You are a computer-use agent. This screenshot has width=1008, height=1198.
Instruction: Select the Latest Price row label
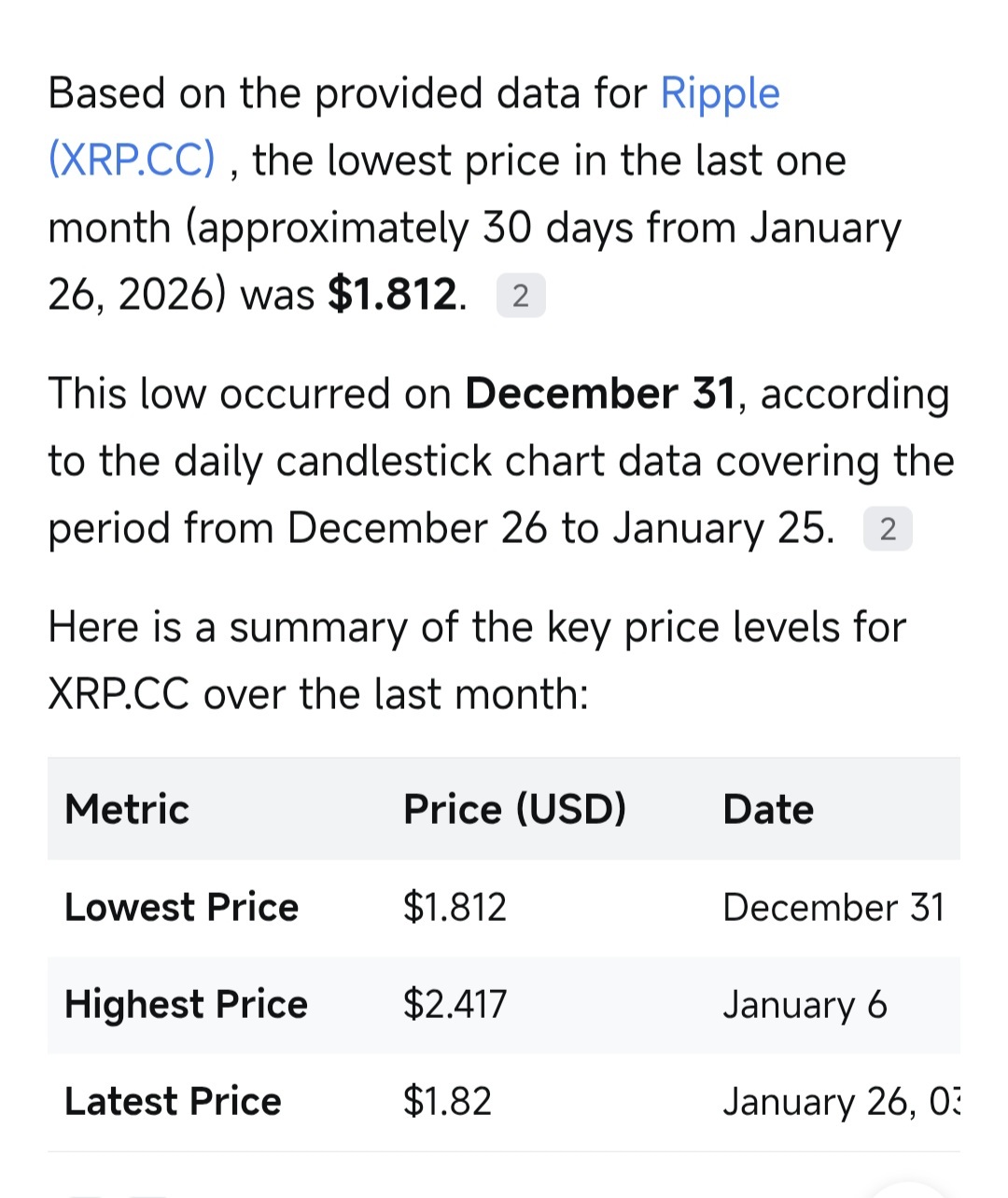pyautogui.click(x=173, y=1101)
